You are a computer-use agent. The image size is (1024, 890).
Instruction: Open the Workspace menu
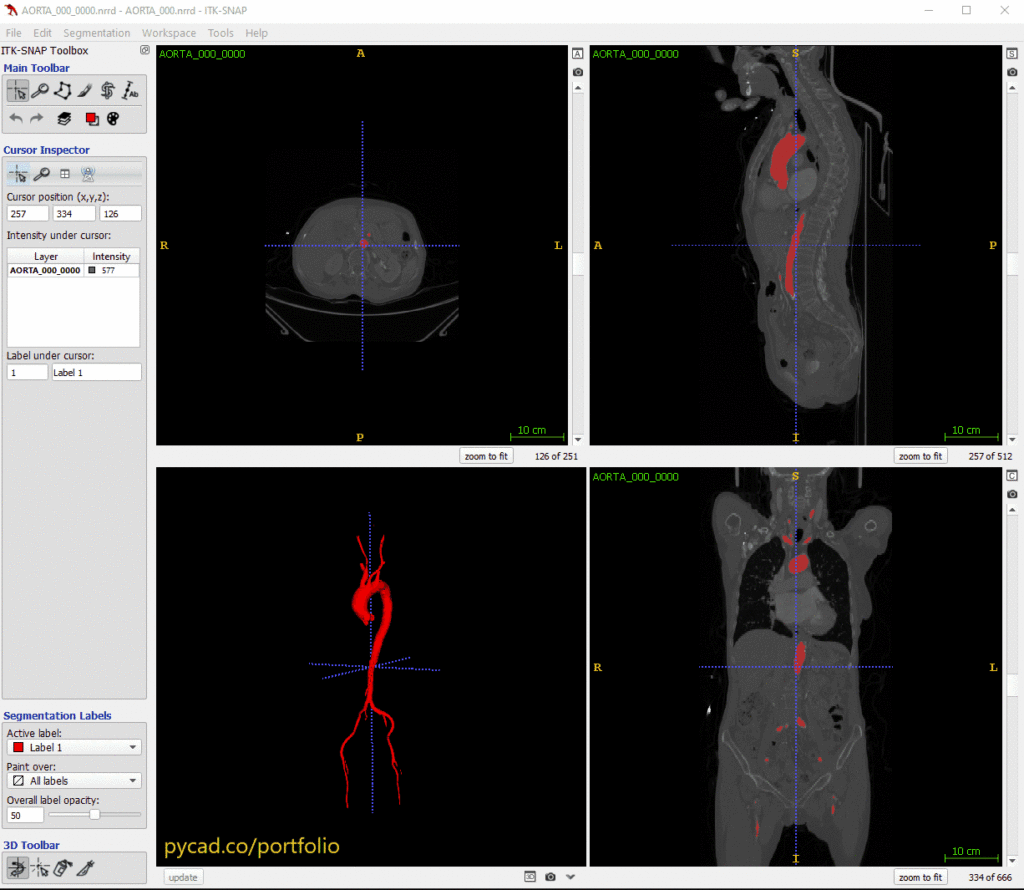pyautogui.click(x=168, y=33)
